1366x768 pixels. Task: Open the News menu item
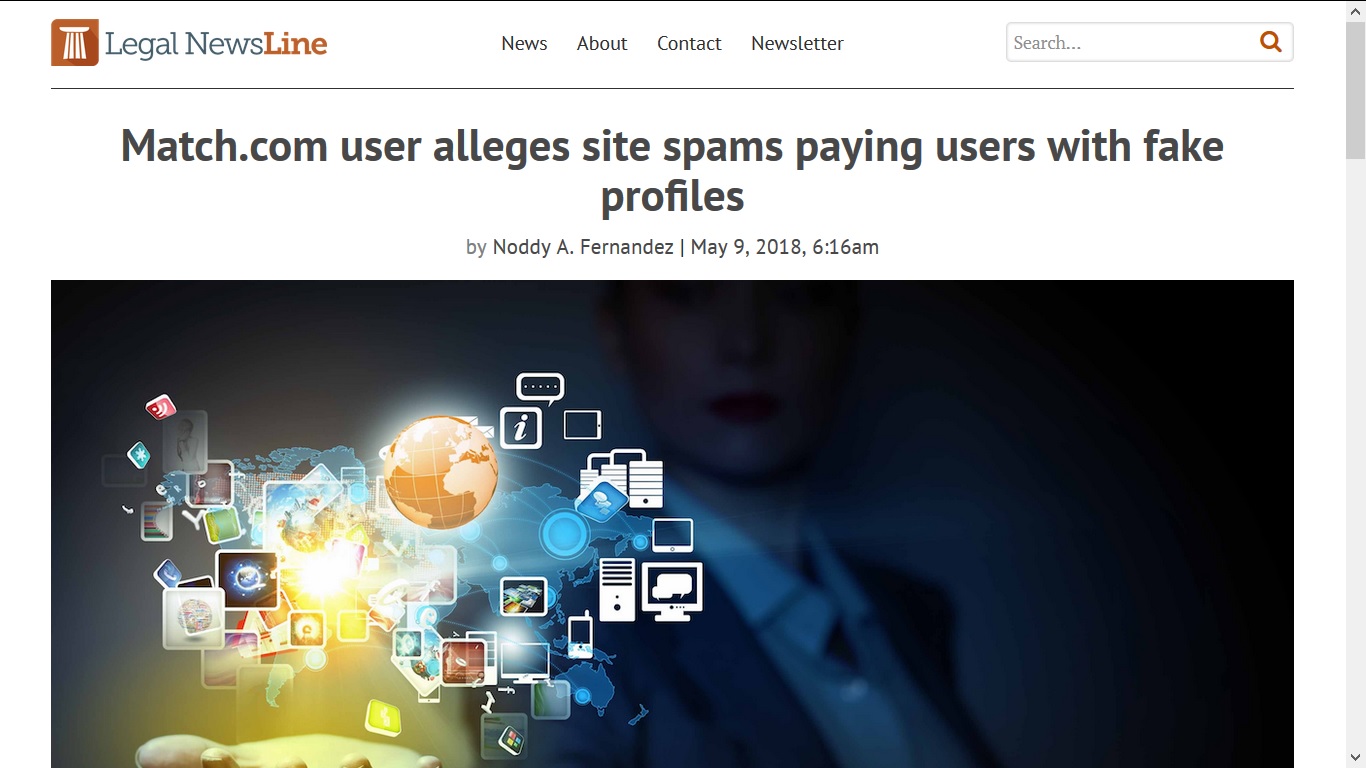524,43
